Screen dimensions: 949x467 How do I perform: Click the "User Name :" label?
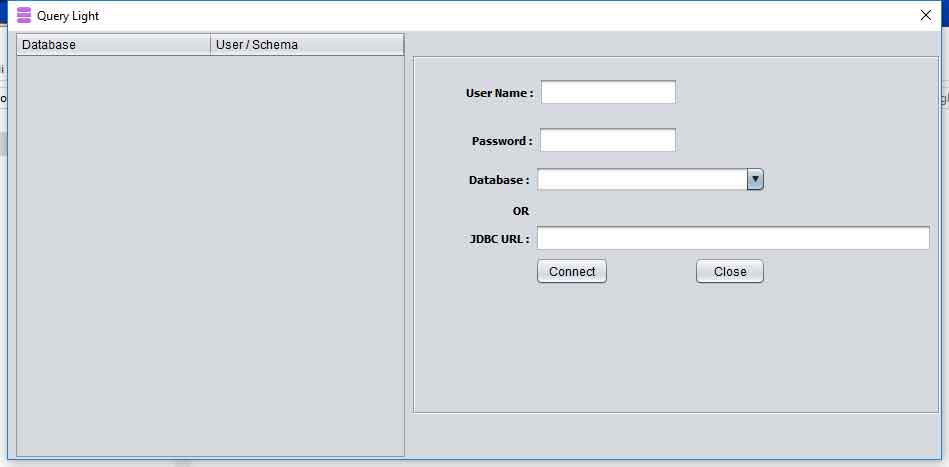[x=499, y=93]
